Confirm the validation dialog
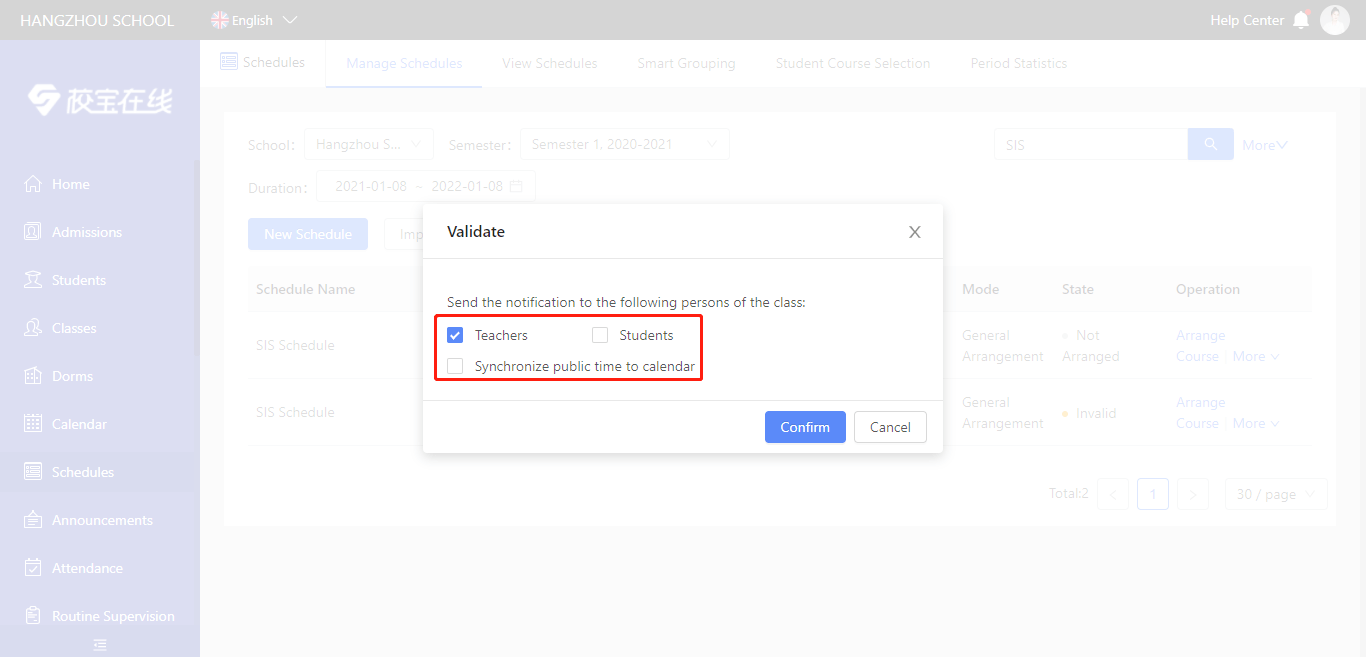 pyautogui.click(x=805, y=427)
